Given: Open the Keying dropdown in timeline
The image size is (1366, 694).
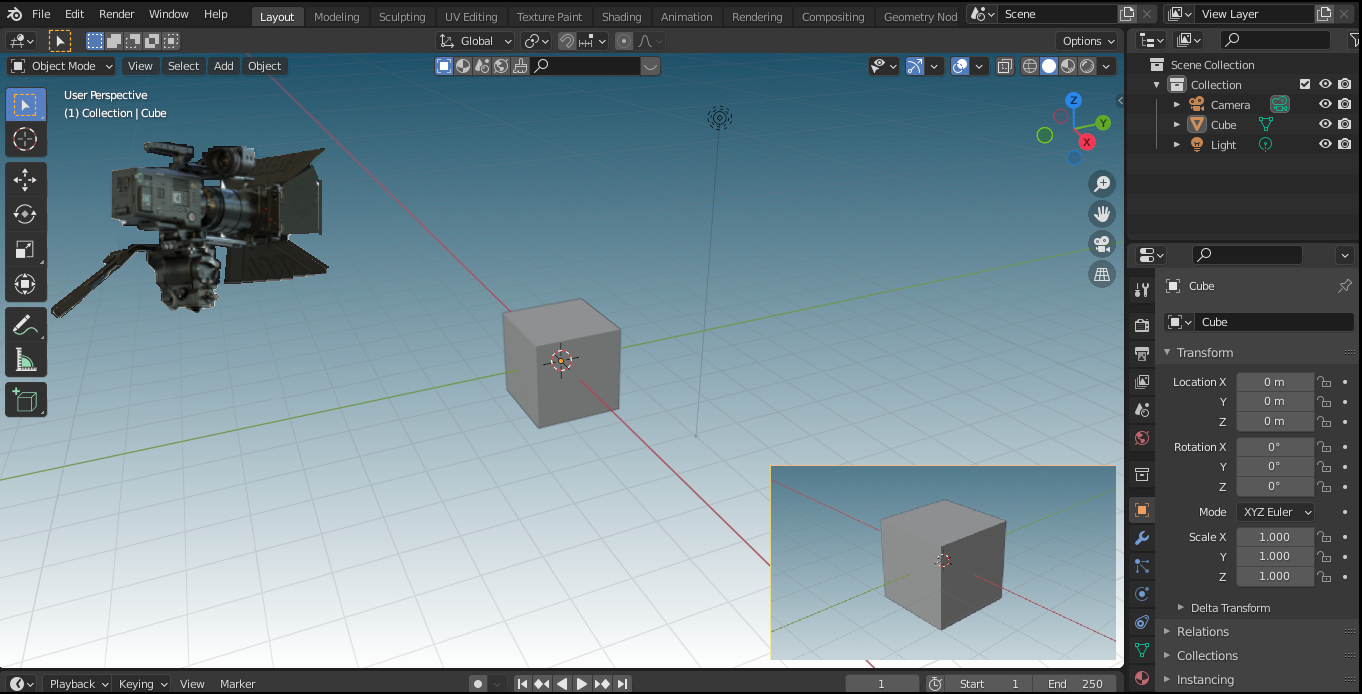Looking at the screenshot, I should point(143,684).
